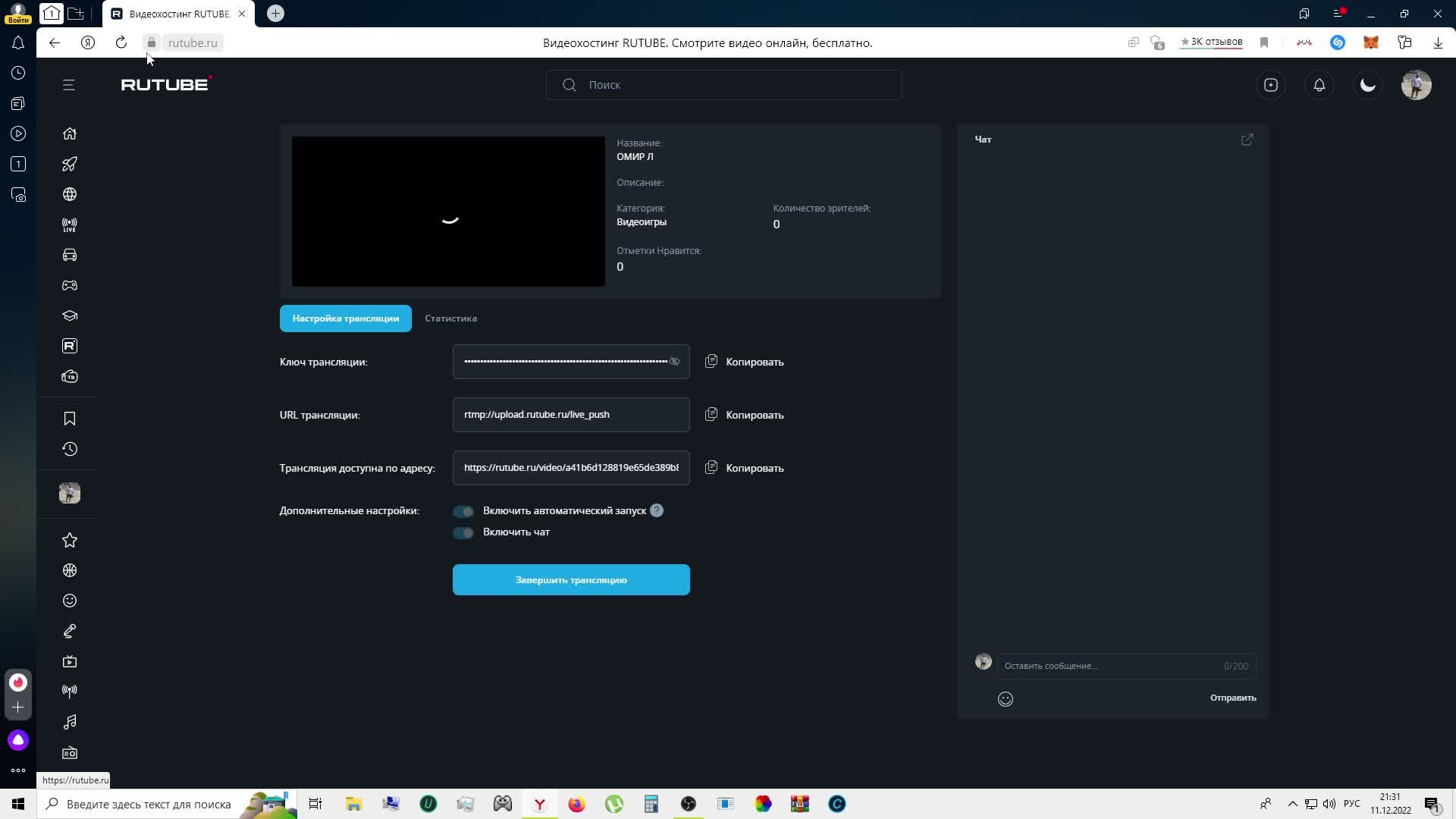
Task: Toggle dark theme moon icon
Action: click(x=1368, y=85)
